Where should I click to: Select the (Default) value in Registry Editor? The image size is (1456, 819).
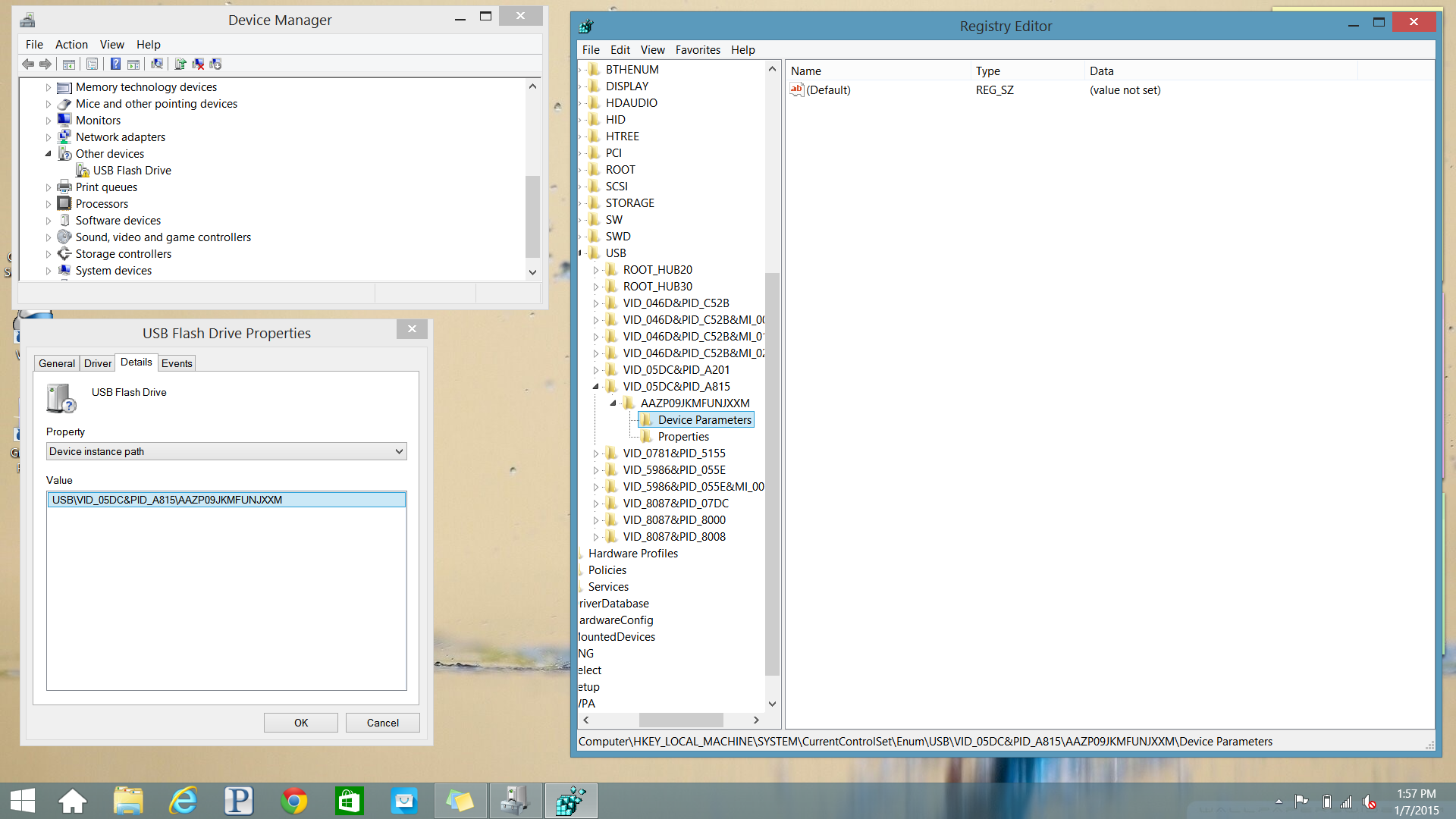click(x=828, y=90)
